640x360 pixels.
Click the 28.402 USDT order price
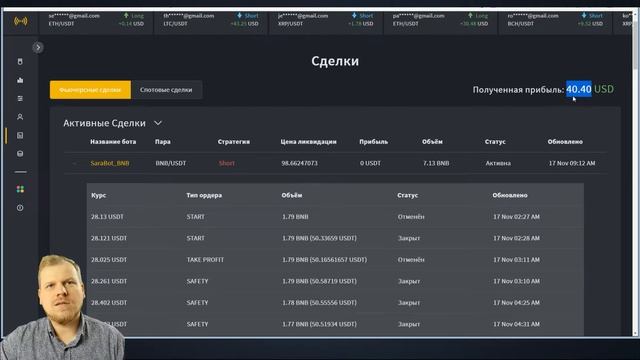(x=109, y=302)
